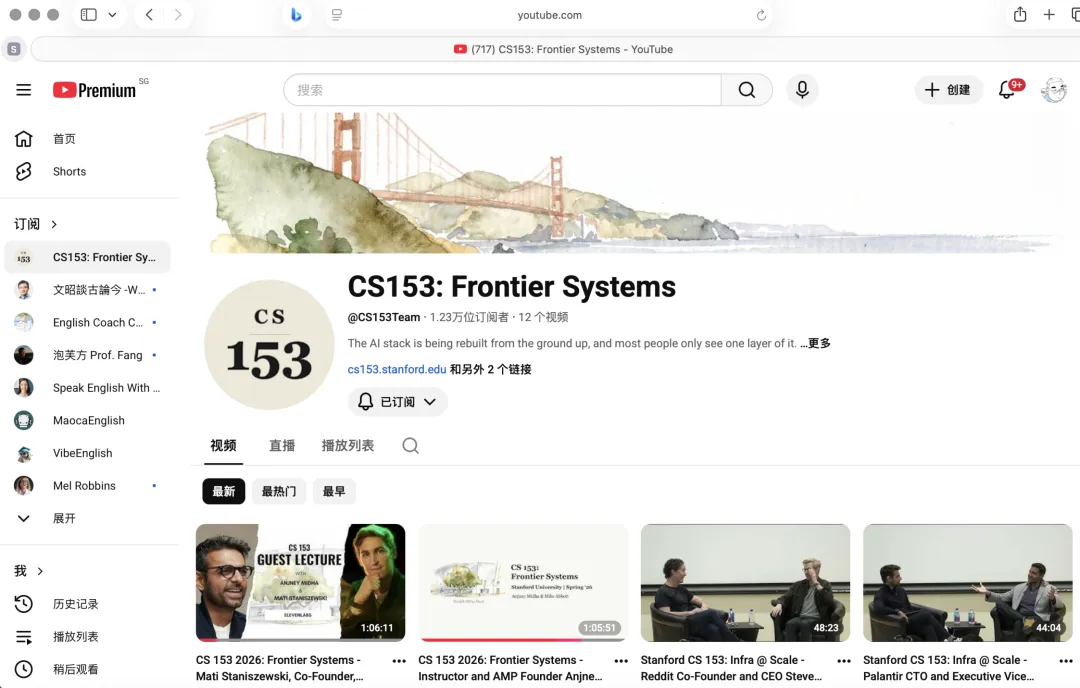
Task: Click the search magnifier button
Action: [747, 90]
